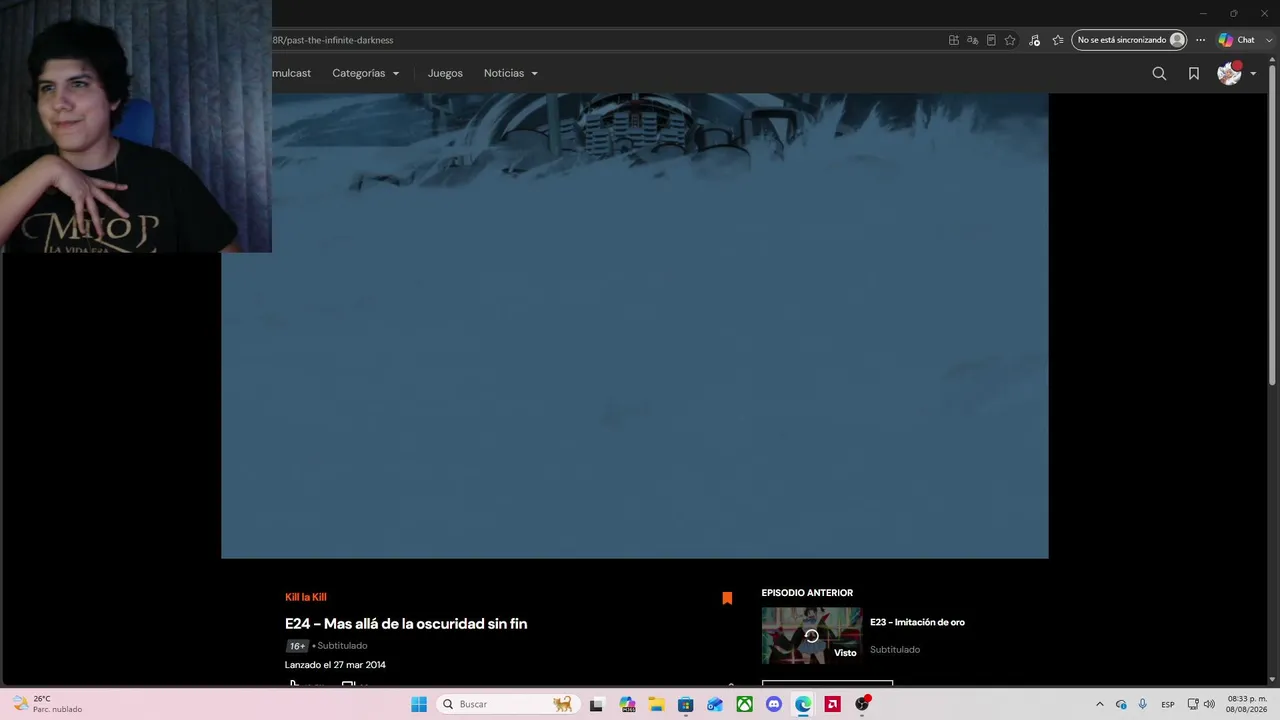Click the translate page icon
Viewport: 1280px width, 720px height.
pos(972,40)
